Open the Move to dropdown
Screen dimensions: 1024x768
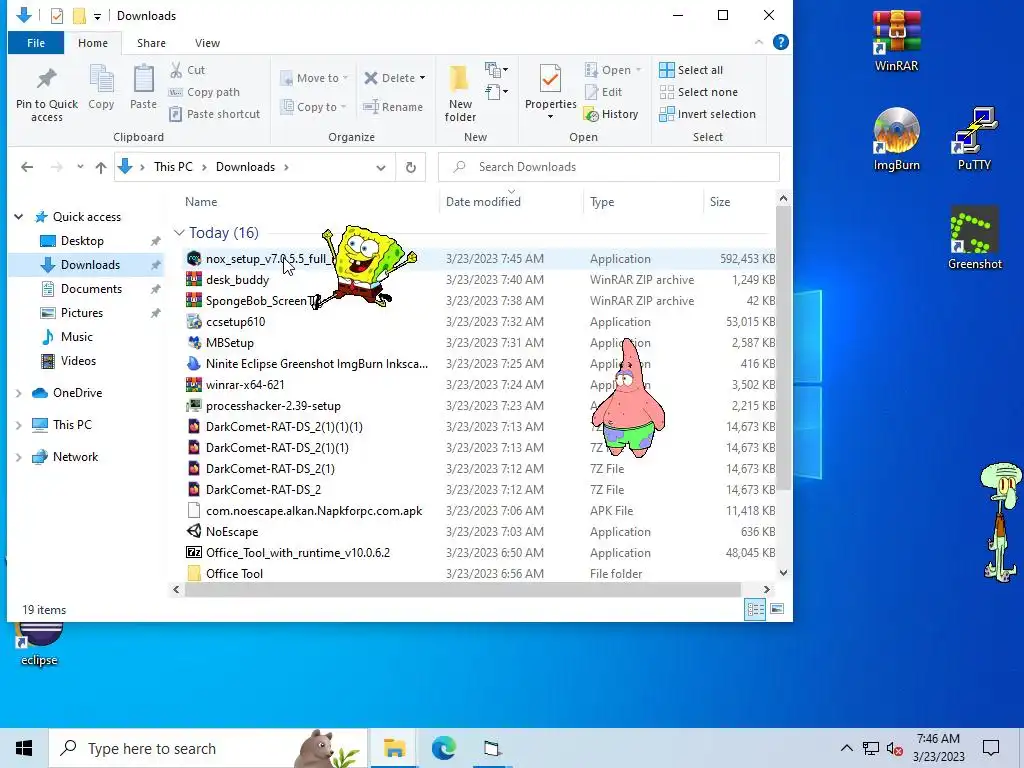(x=314, y=78)
